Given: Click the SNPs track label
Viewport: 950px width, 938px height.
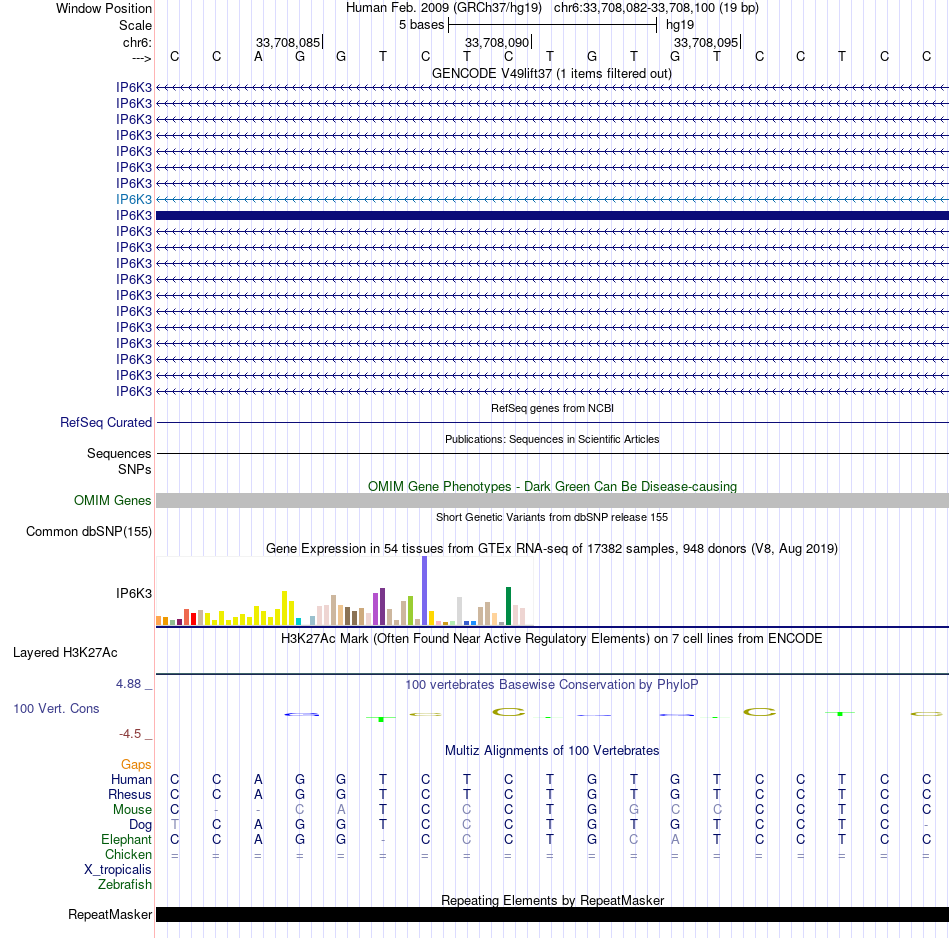Looking at the screenshot, I should point(135,470).
